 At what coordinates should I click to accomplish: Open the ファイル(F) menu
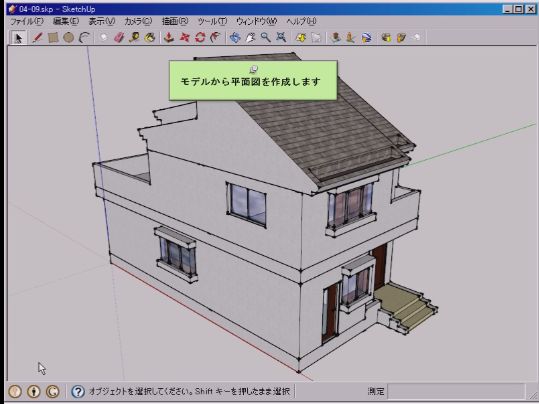[x=27, y=21]
